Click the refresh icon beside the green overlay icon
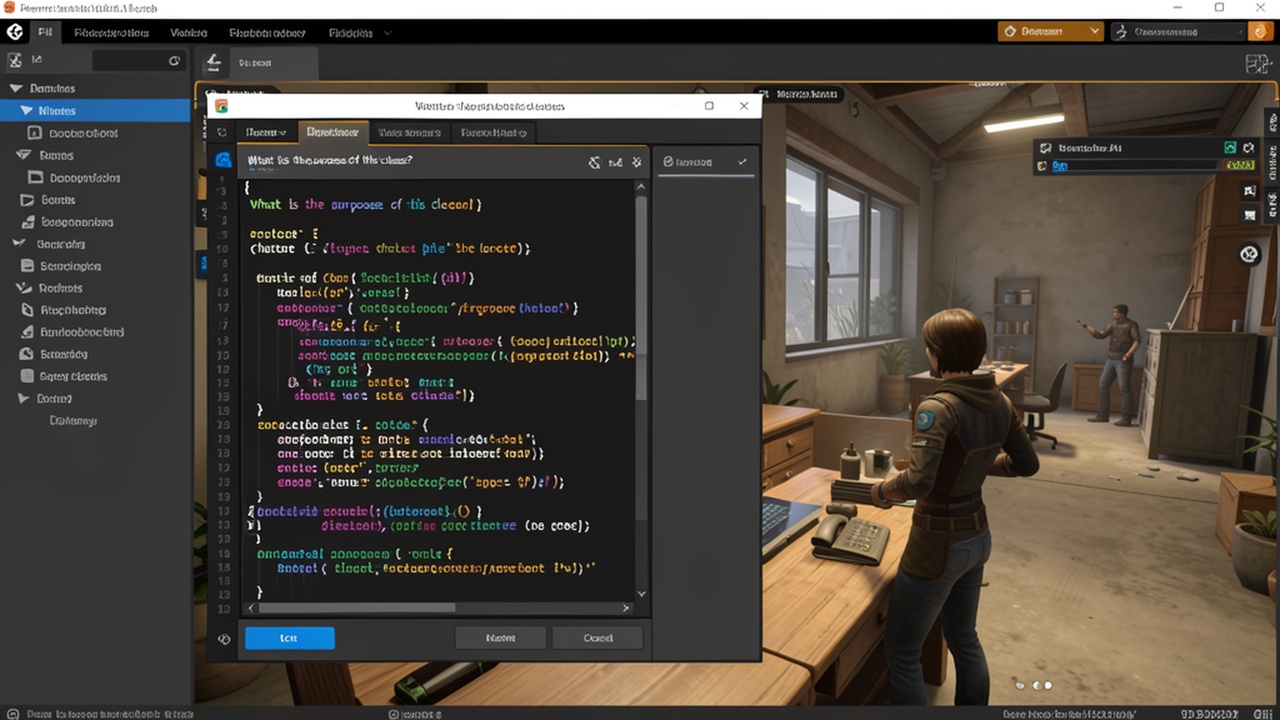This screenshot has height=720, width=1280. click(x=1249, y=148)
